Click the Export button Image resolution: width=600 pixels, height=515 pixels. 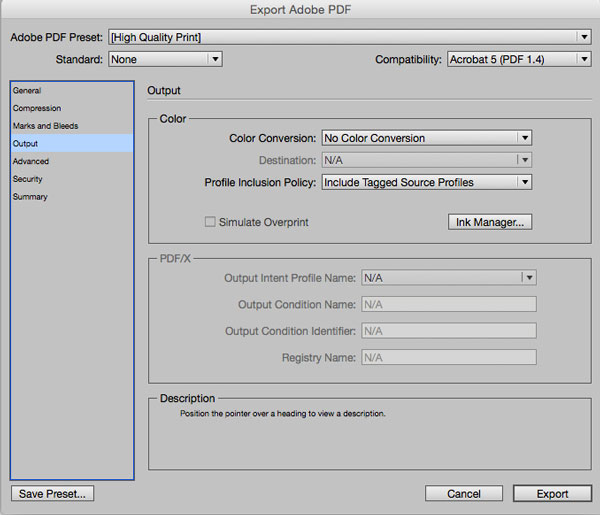point(552,494)
